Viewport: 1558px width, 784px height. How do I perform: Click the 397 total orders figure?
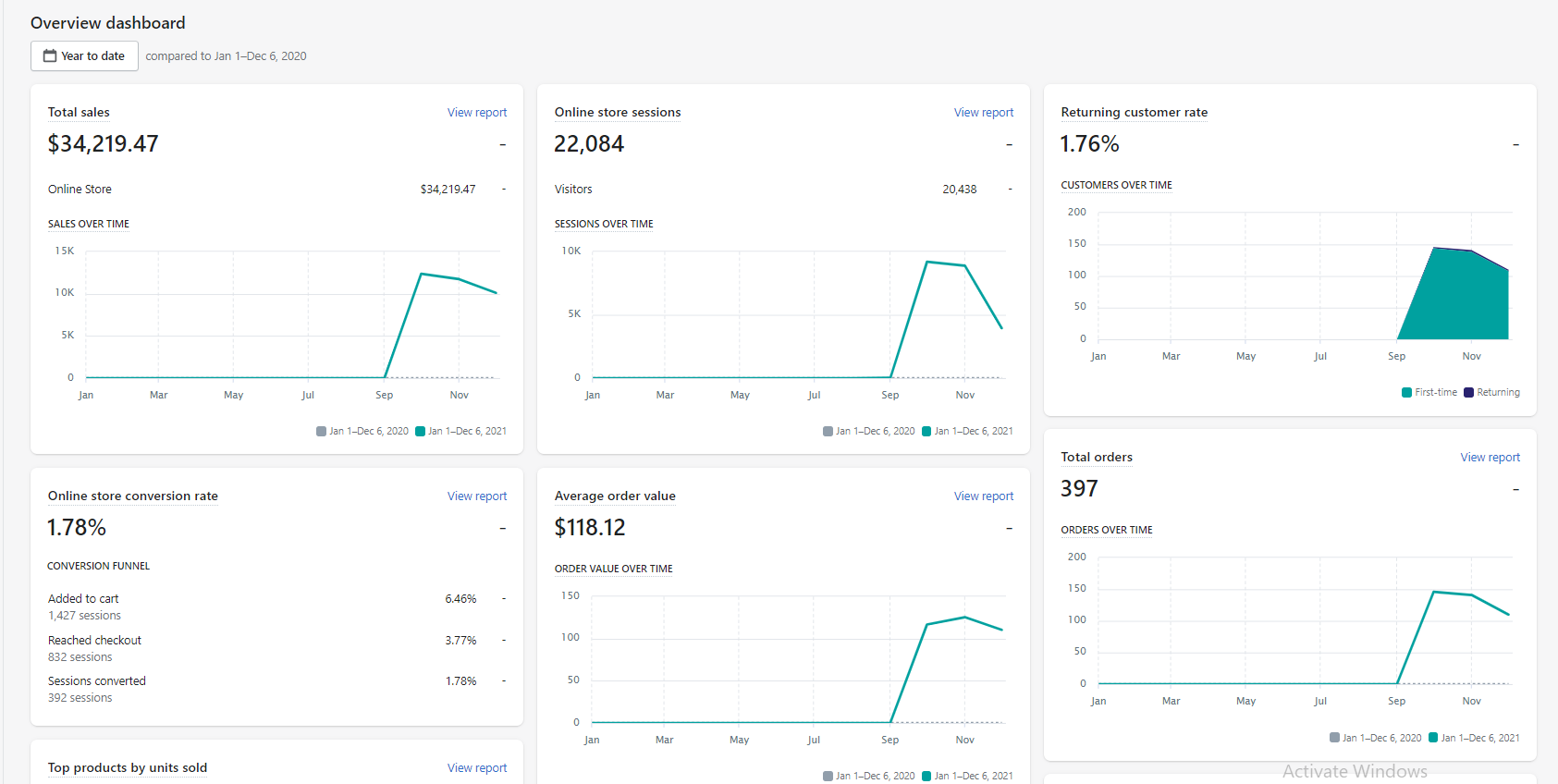pos(1079,489)
